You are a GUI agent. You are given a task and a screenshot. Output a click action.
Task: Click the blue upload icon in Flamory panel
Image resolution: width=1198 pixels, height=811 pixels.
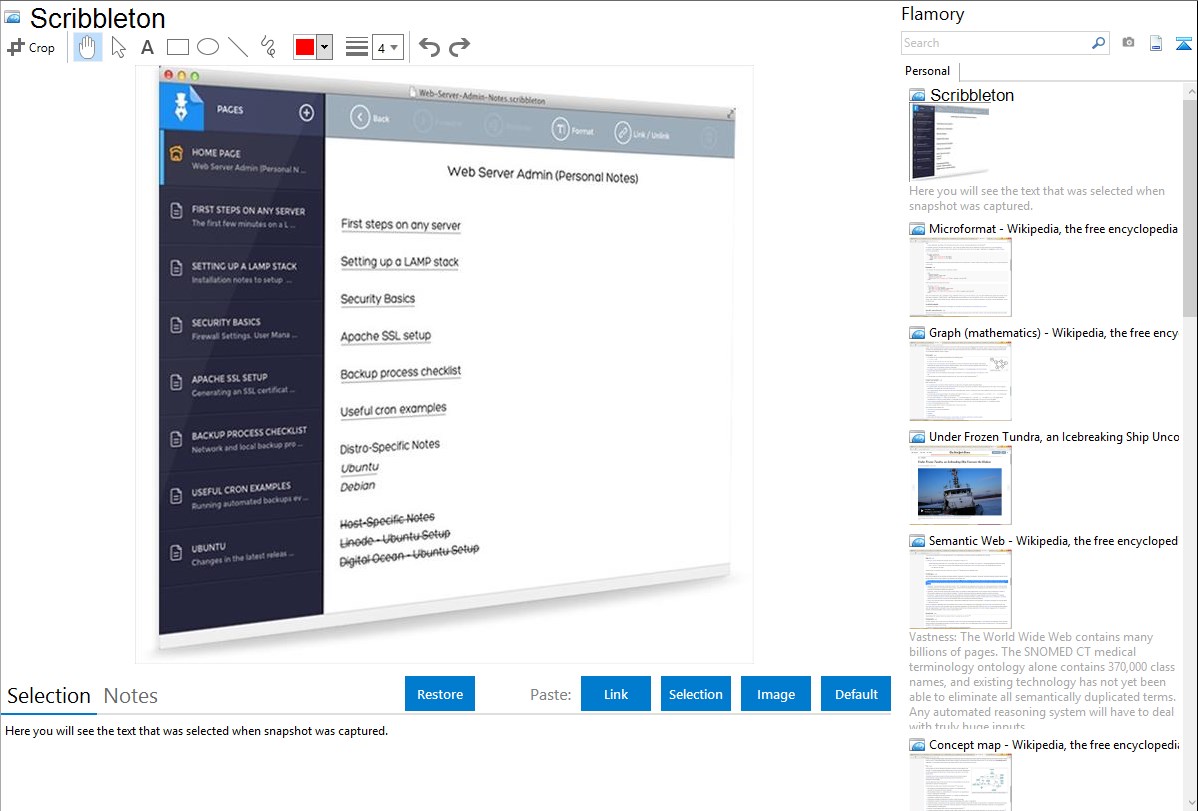[x=1183, y=43]
